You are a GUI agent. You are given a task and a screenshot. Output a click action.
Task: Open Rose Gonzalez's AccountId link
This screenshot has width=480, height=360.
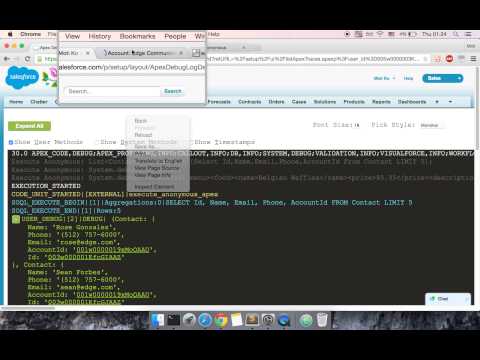[x=114, y=250]
